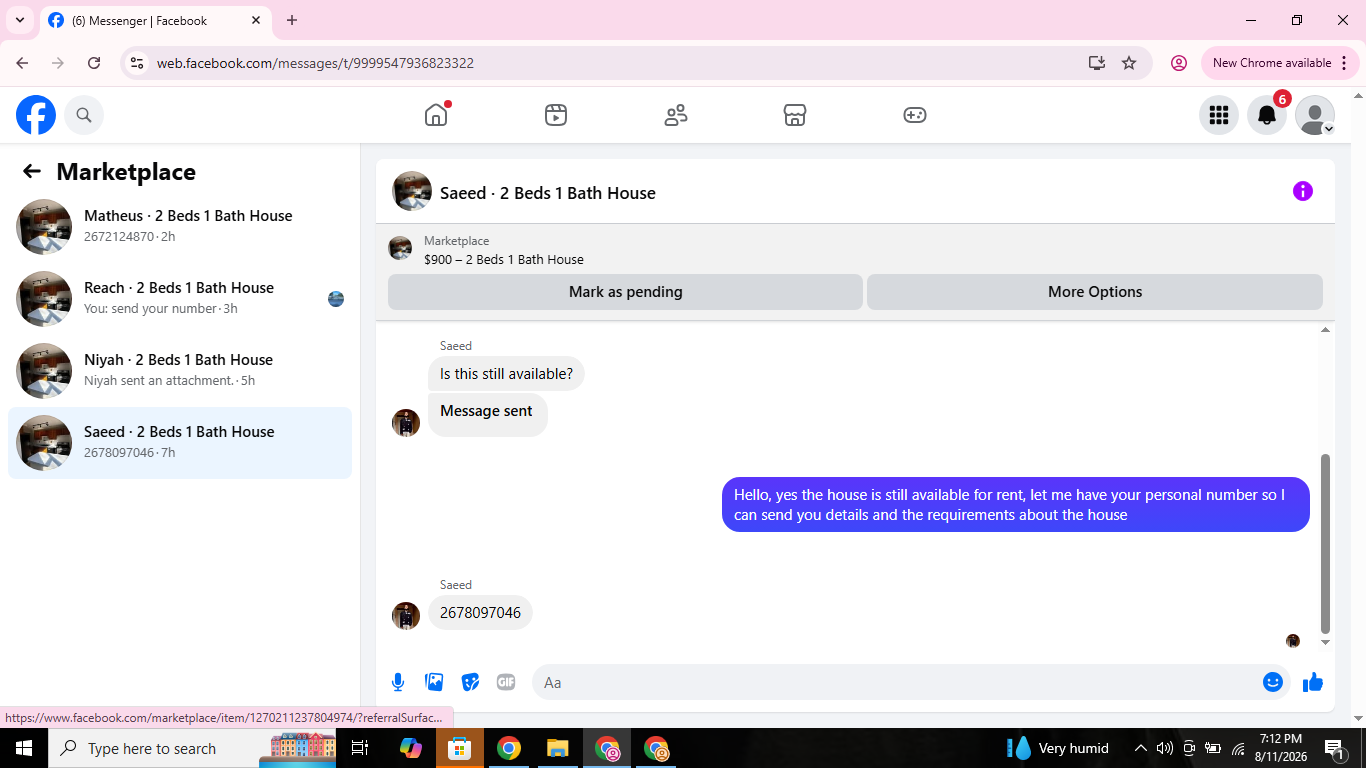Attach a photo or file

[434, 682]
